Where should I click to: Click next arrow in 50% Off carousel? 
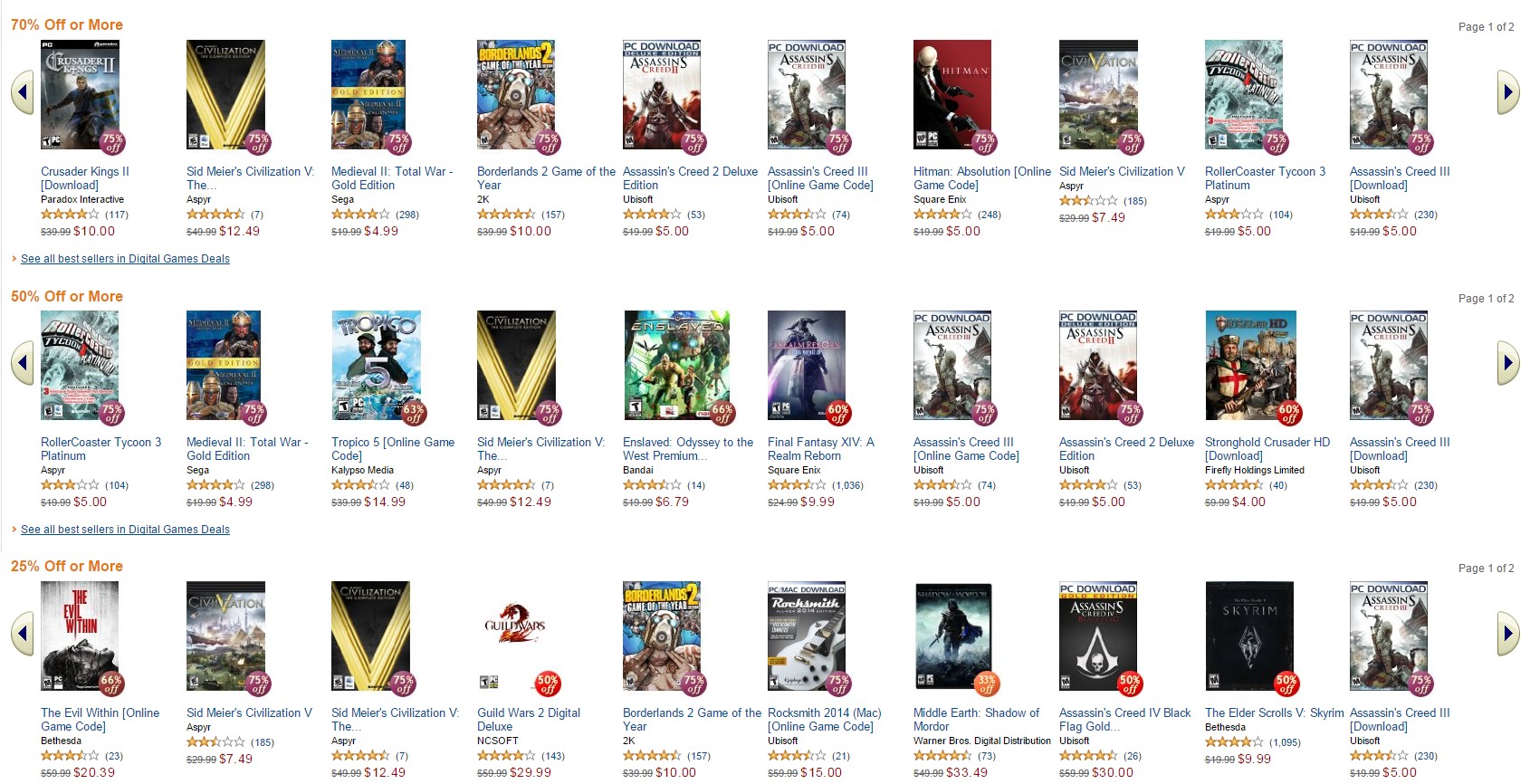coord(1507,363)
